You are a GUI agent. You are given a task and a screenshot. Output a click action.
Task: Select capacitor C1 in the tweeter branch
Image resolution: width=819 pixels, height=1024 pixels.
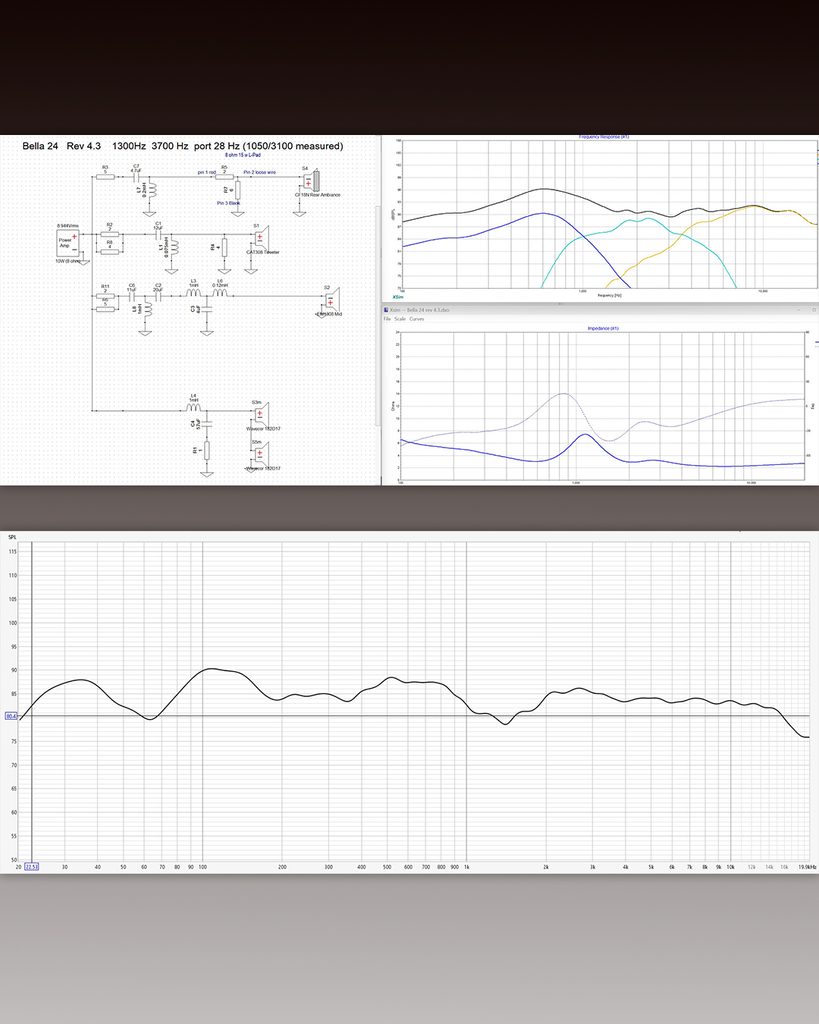pos(157,232)
